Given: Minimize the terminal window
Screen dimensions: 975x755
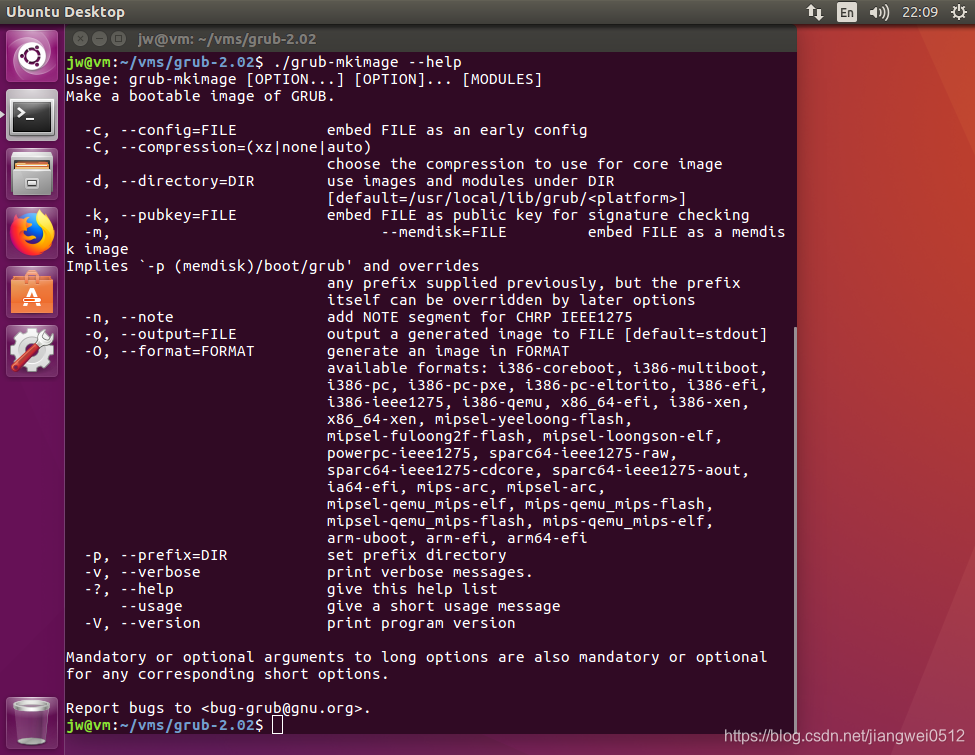Looking at the screenshot, I should [x=99, y=39].
